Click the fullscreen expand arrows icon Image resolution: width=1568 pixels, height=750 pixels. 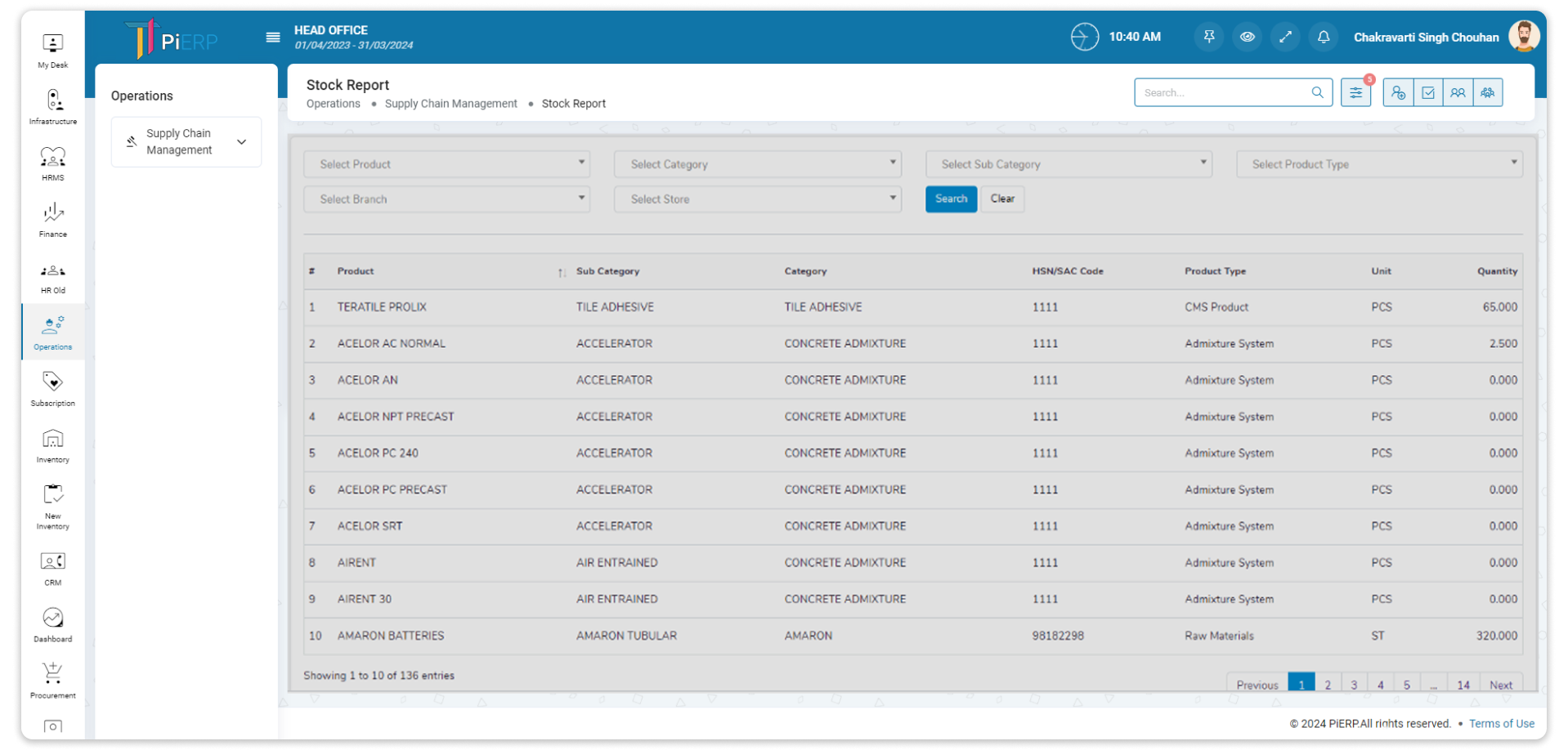(1285, 37)
